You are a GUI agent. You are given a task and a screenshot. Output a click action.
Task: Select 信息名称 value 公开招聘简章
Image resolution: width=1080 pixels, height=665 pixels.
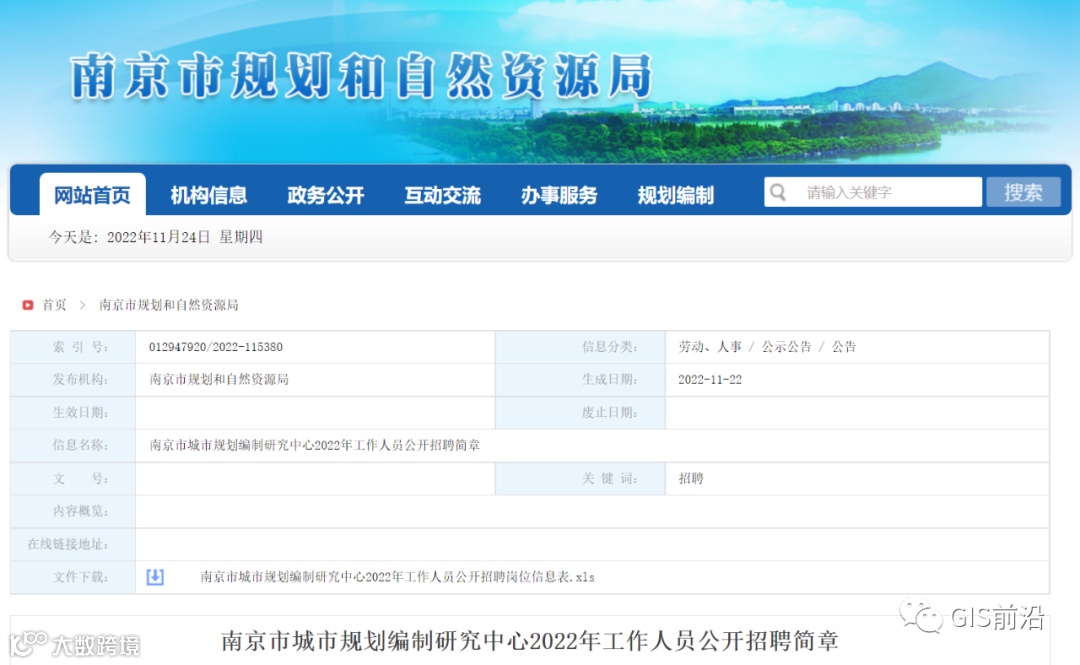(x=315, y=445)
